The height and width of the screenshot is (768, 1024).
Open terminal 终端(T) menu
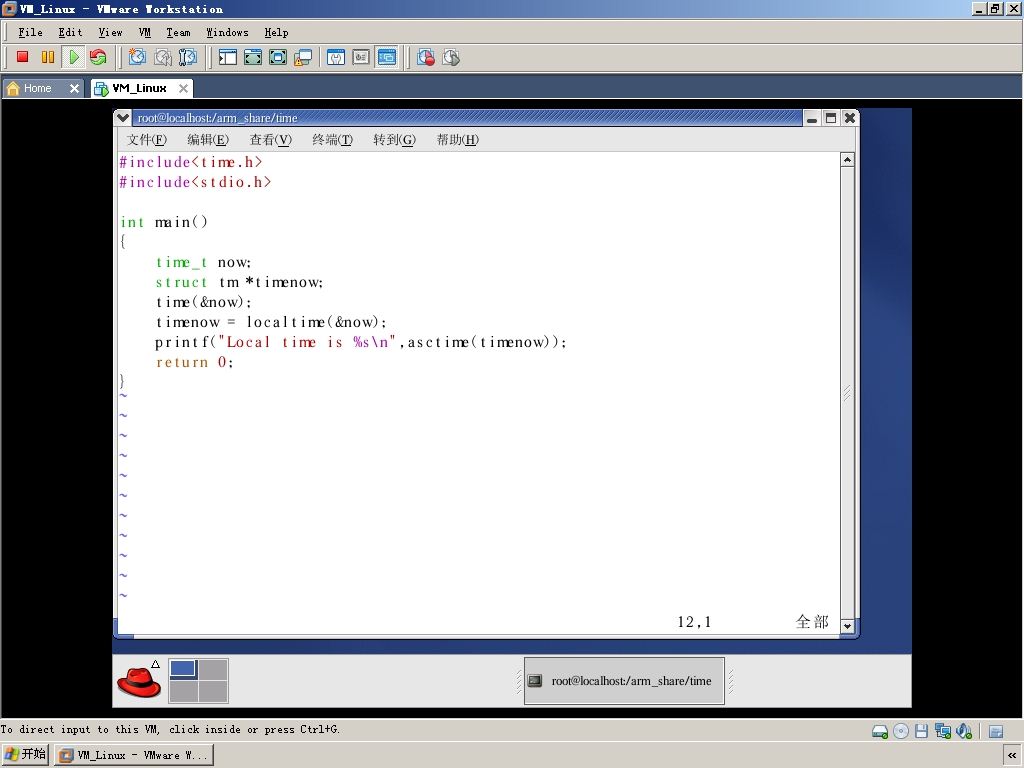click(332, 140)
